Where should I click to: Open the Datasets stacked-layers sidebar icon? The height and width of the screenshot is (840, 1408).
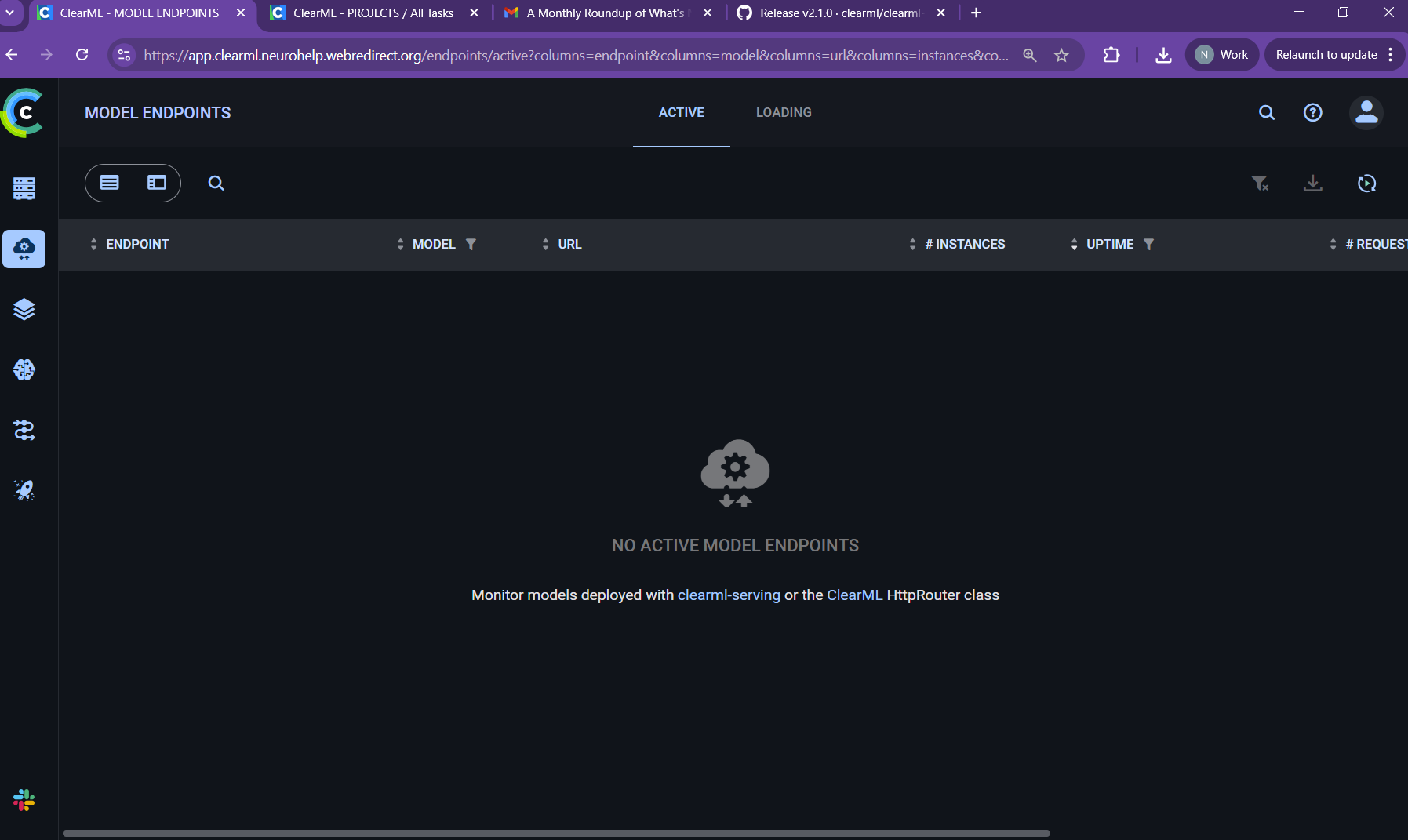coord(24,309)
